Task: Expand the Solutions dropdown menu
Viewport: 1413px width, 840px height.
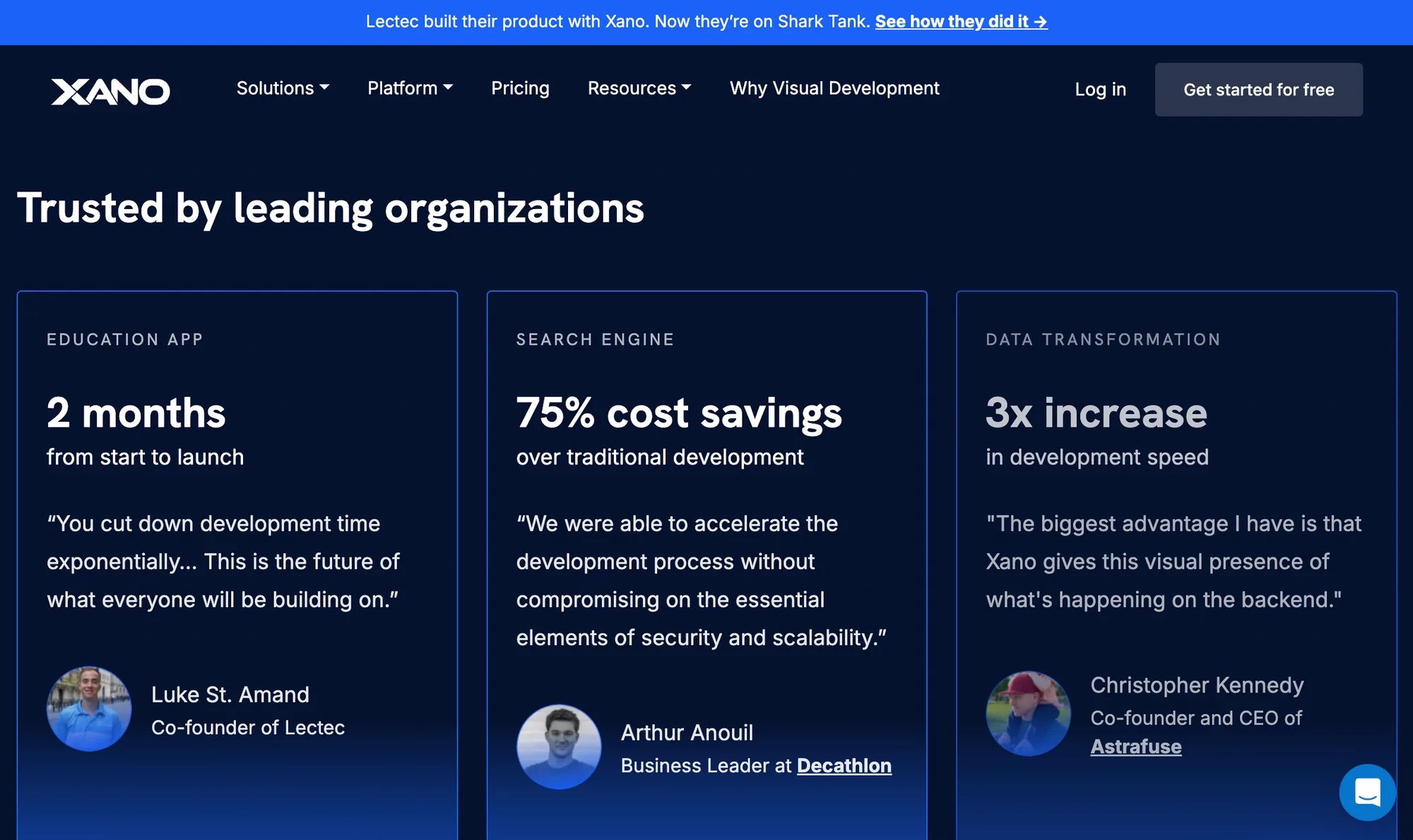Action: click(283, 88)
